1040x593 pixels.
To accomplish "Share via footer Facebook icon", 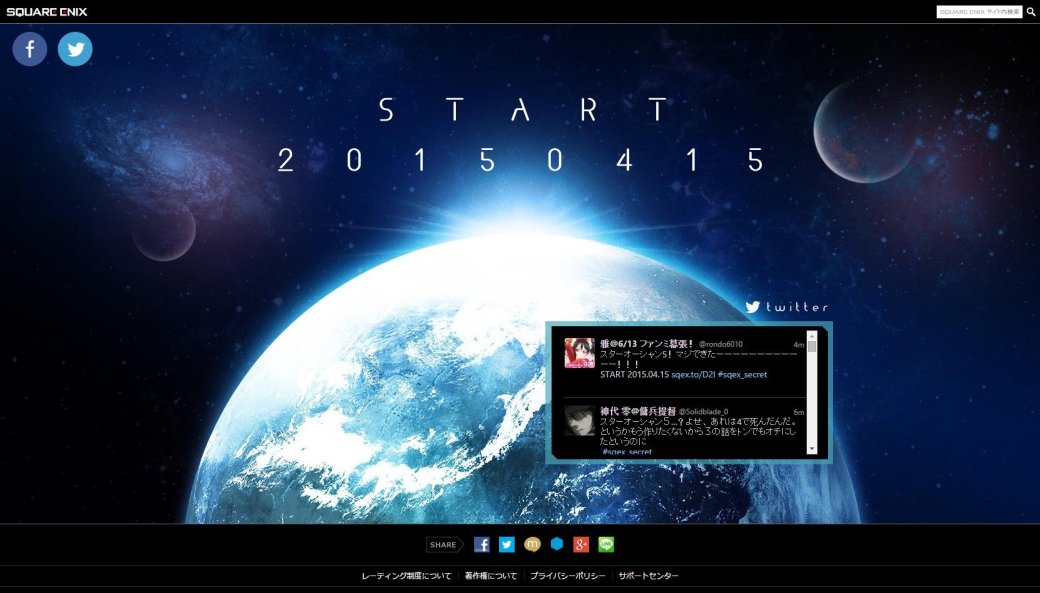I will [x=482, y=545].
